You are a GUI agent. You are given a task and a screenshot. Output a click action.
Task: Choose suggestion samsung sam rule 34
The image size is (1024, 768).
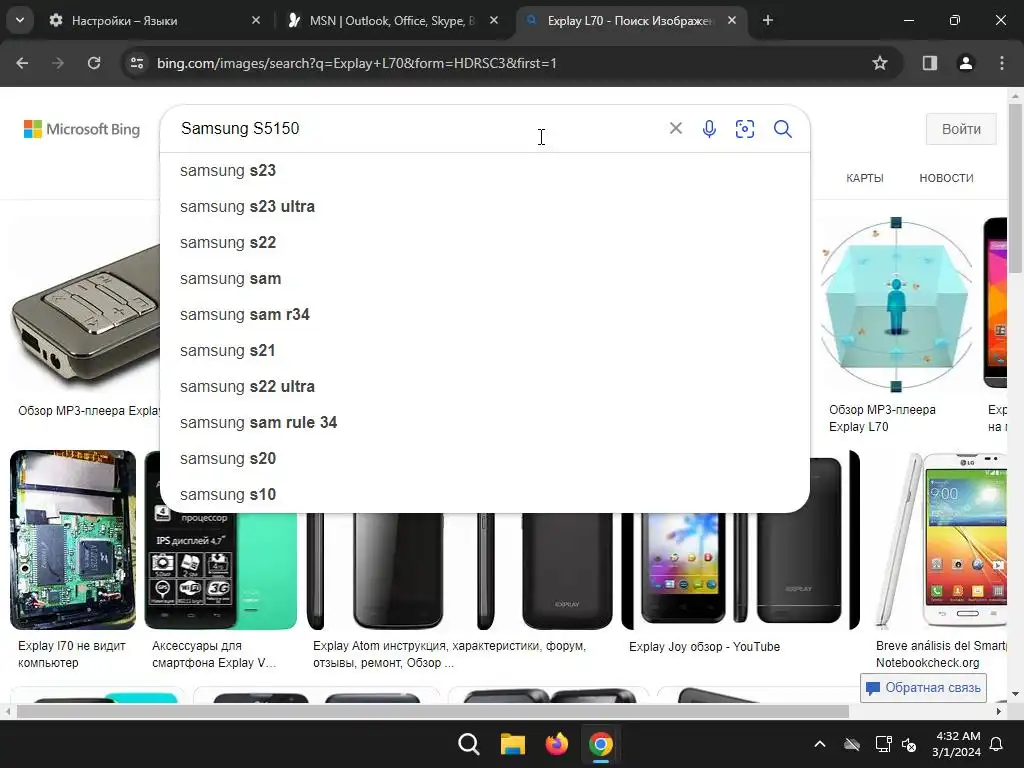pos(485,423)
